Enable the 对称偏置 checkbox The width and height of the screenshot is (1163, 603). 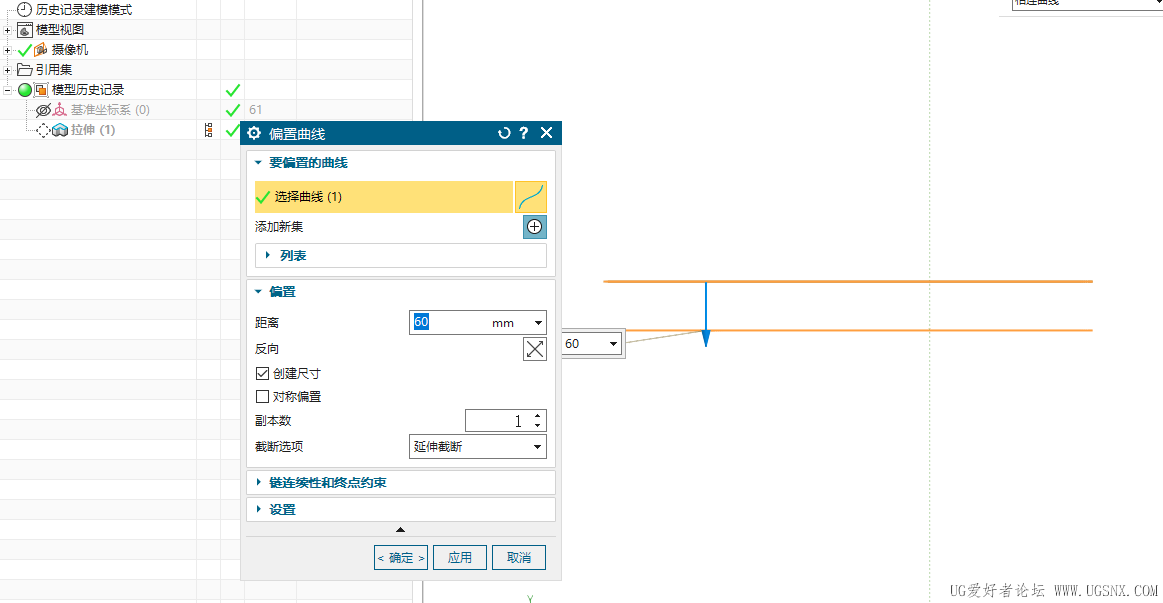click(262, 397)
